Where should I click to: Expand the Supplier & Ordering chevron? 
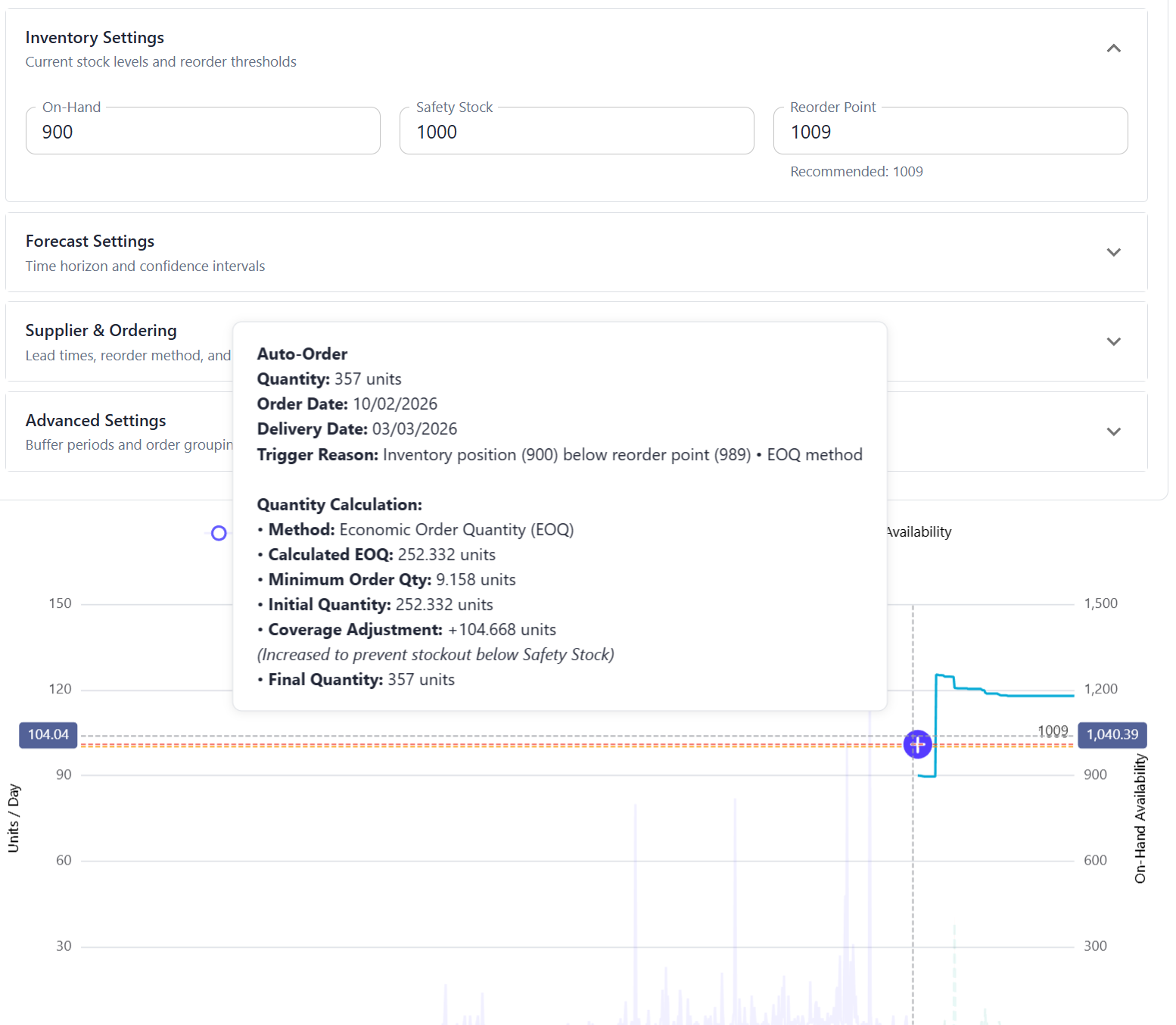coord(1113,341)
